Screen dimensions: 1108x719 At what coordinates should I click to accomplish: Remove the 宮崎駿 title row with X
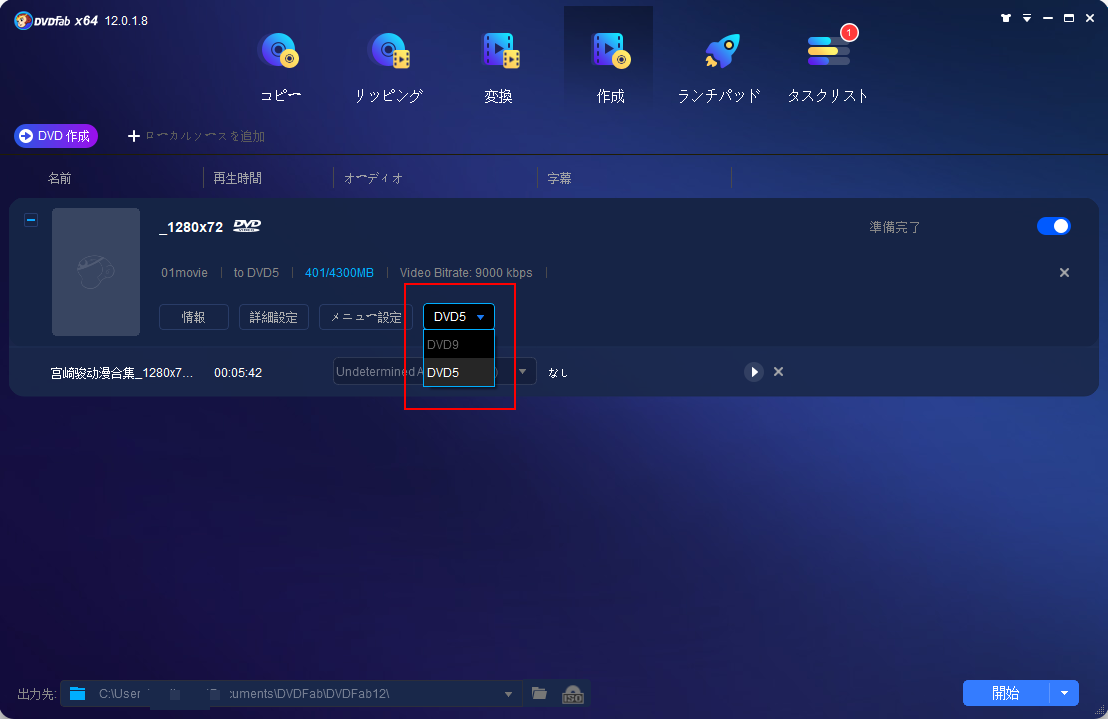pyautogui.click(x=779, y=372)
